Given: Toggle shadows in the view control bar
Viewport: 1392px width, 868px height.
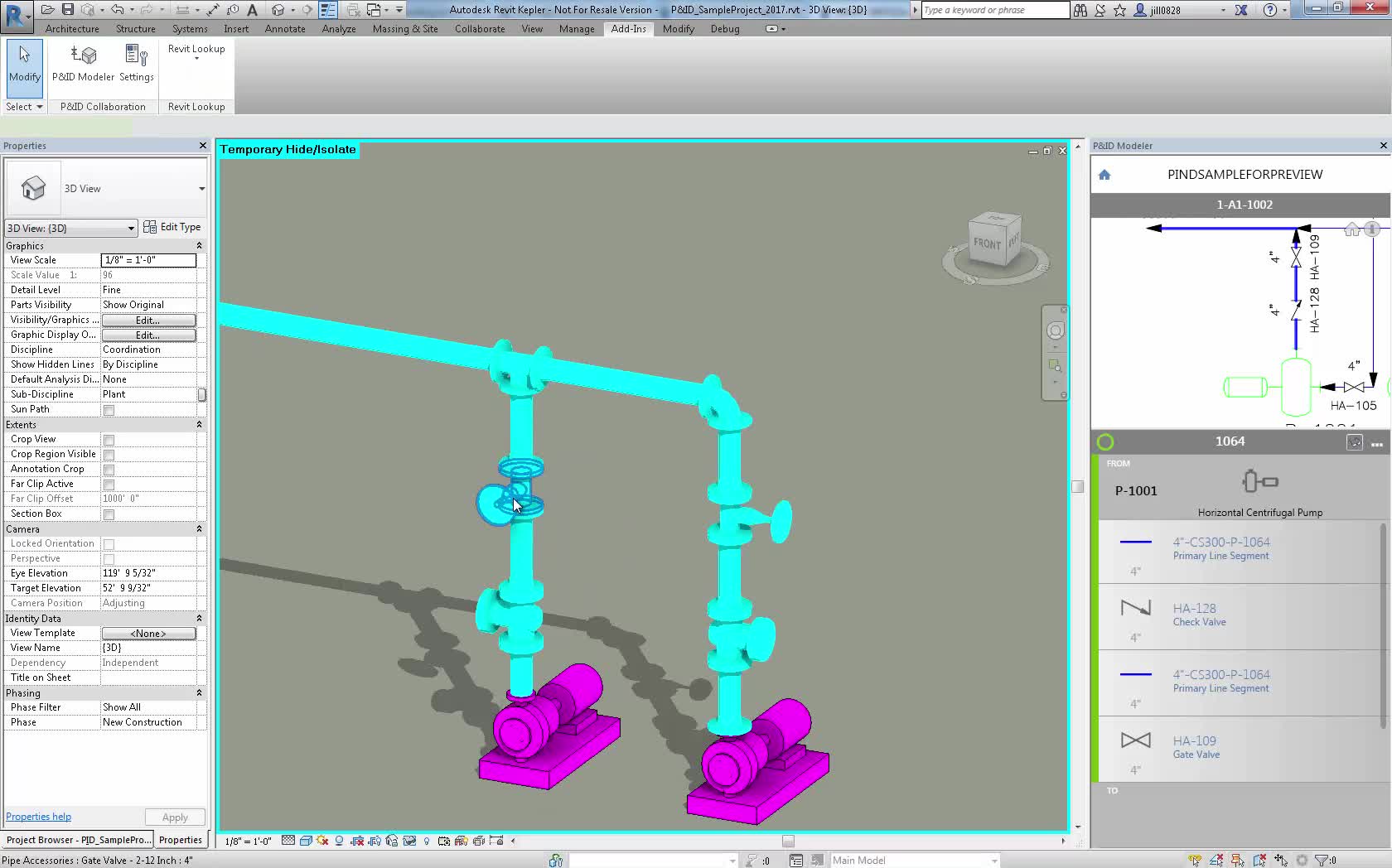Looking at the screenshot, I should click(339, 841).
